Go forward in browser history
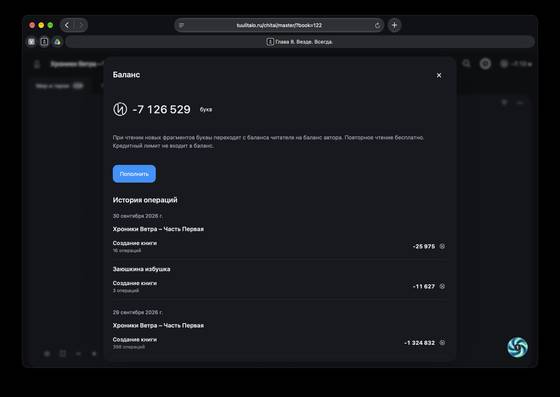 [81, 25]
